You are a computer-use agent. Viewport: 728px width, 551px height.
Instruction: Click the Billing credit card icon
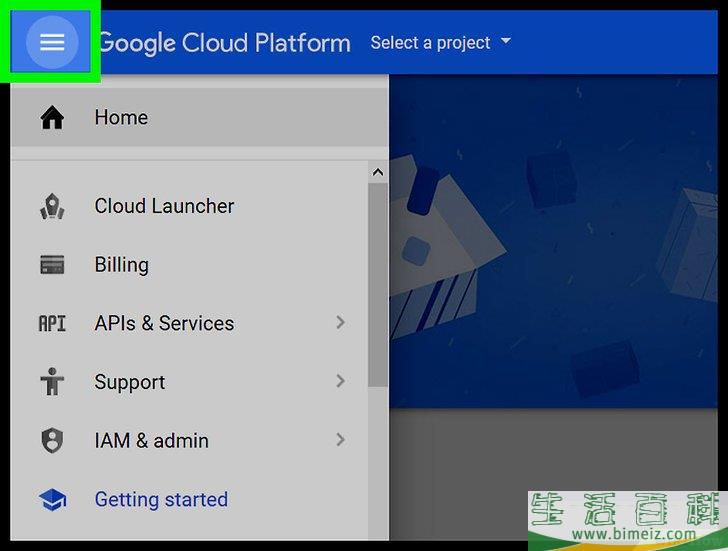[x=52, y=265]
